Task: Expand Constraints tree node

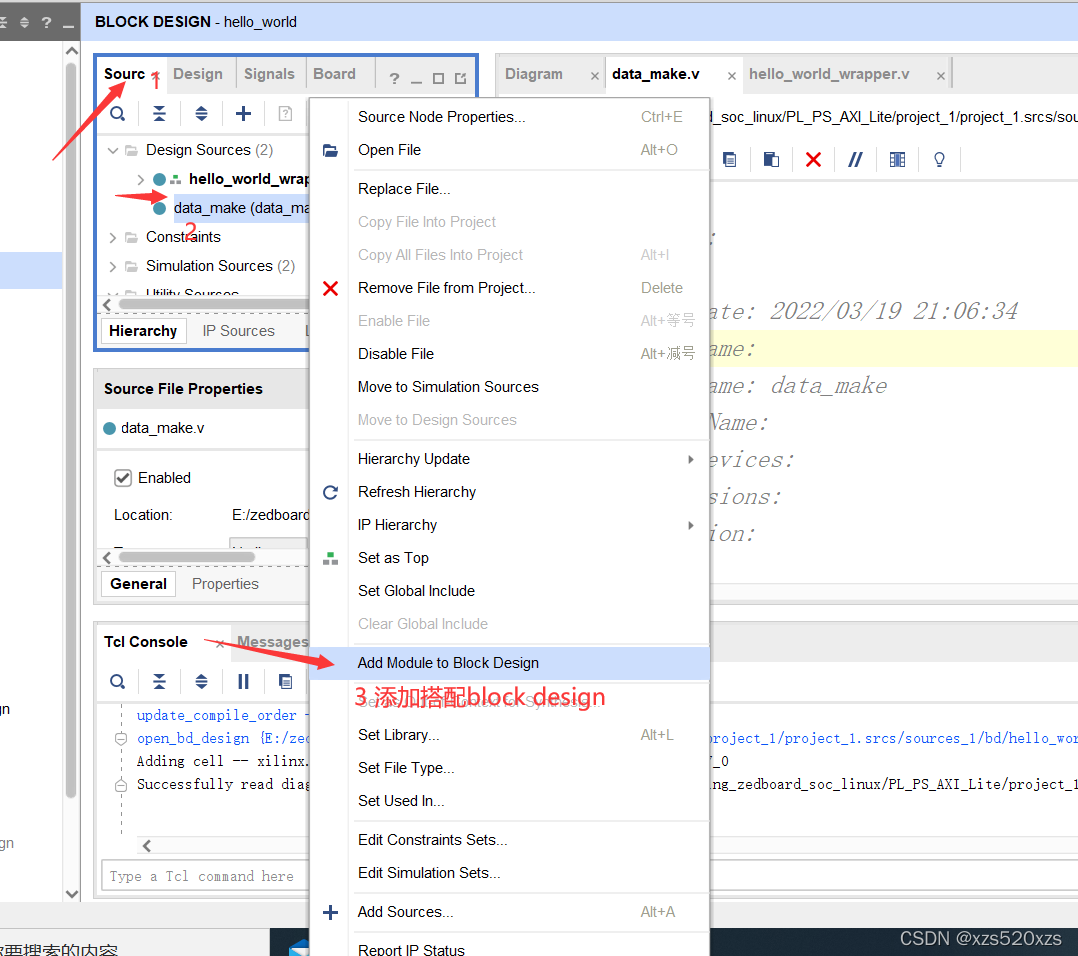Action: click(x=113, y=237)
